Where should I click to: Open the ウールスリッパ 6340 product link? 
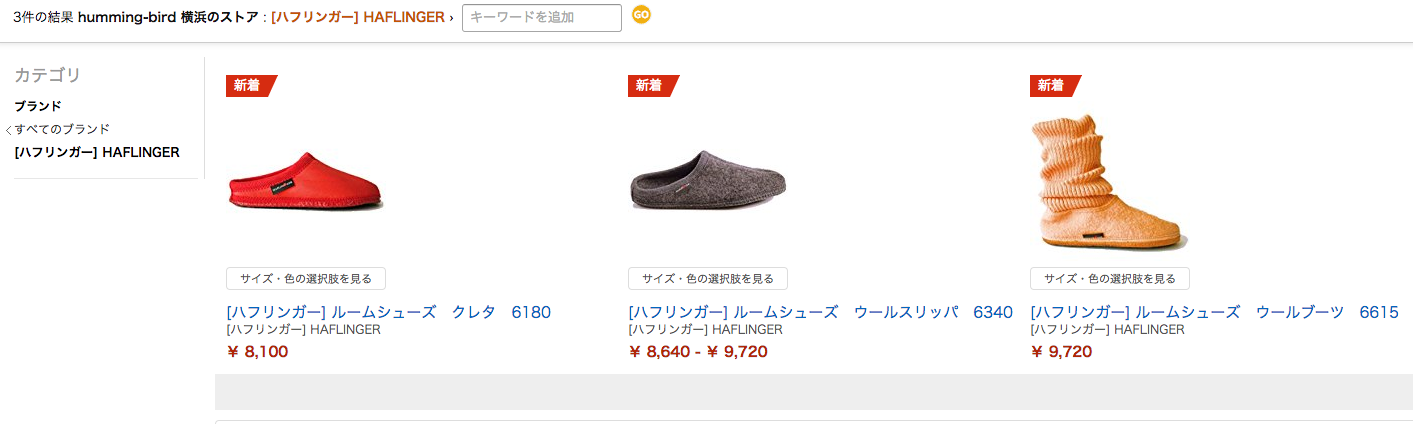pyautogui.click(x=820, y=312)
